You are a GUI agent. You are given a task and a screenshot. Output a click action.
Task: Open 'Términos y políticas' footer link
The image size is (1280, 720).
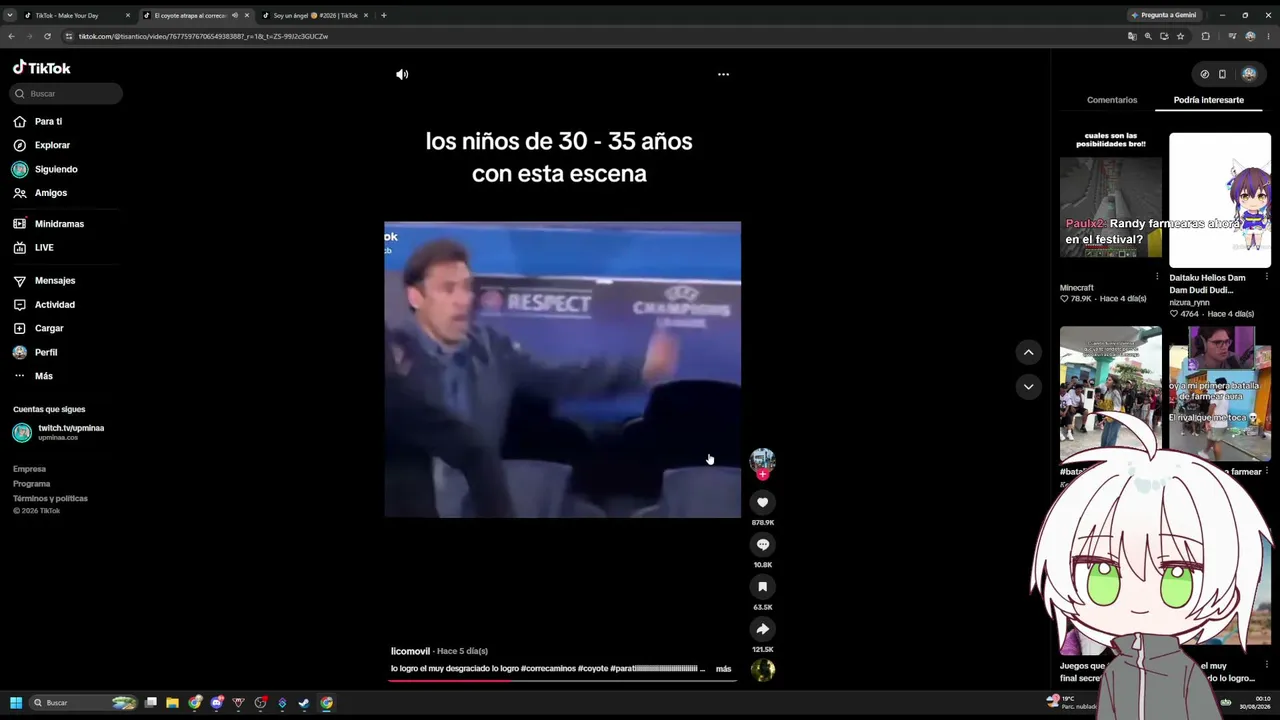(x=50, y=498)
